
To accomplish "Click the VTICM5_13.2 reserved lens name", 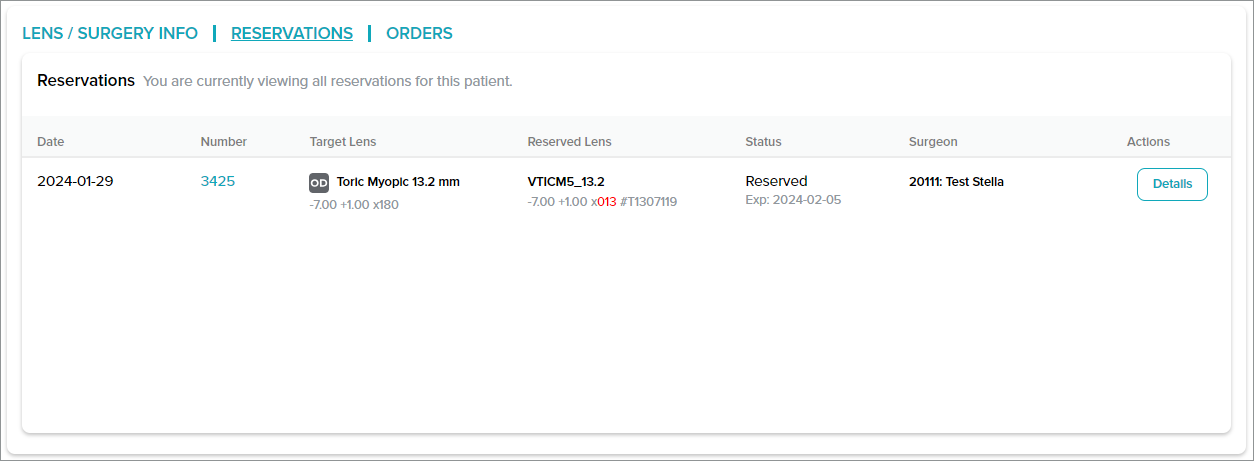I will tap(566, 182).
